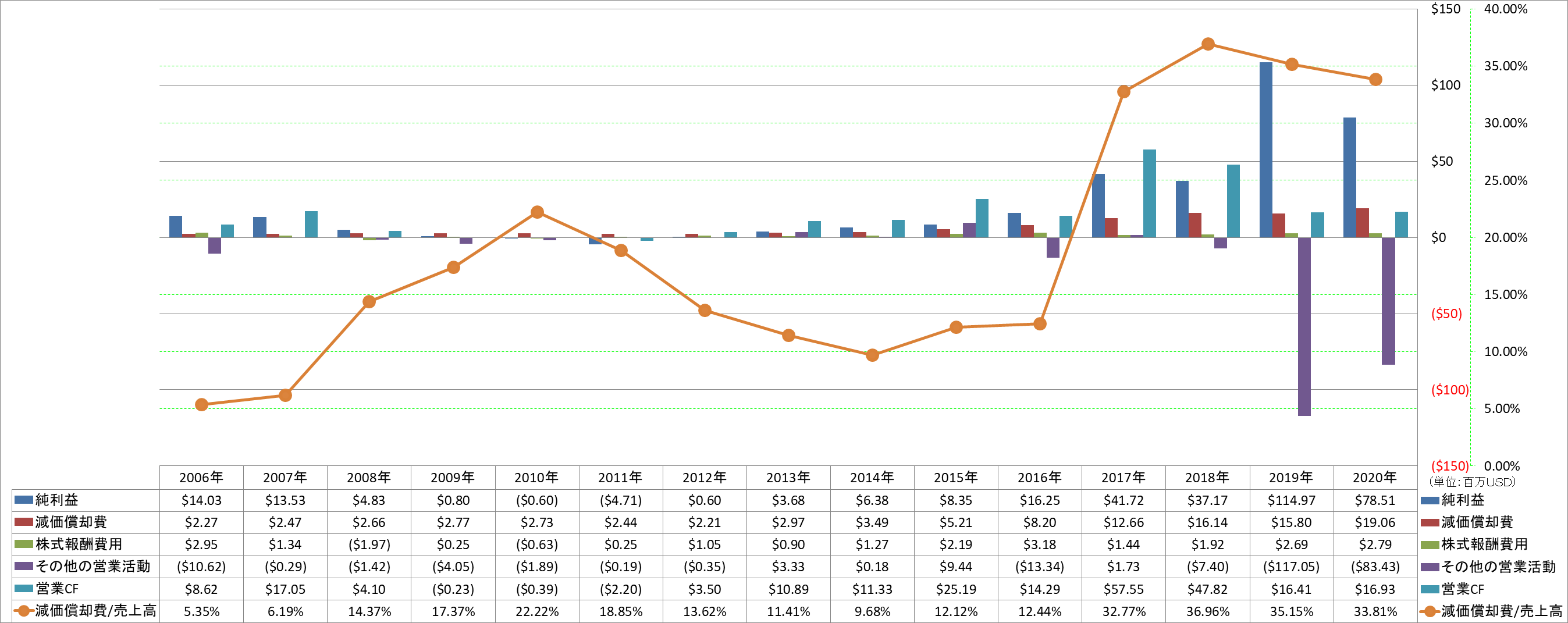
Task: Click the ($2.20) operating CF cell
Action: pos(621,589)
